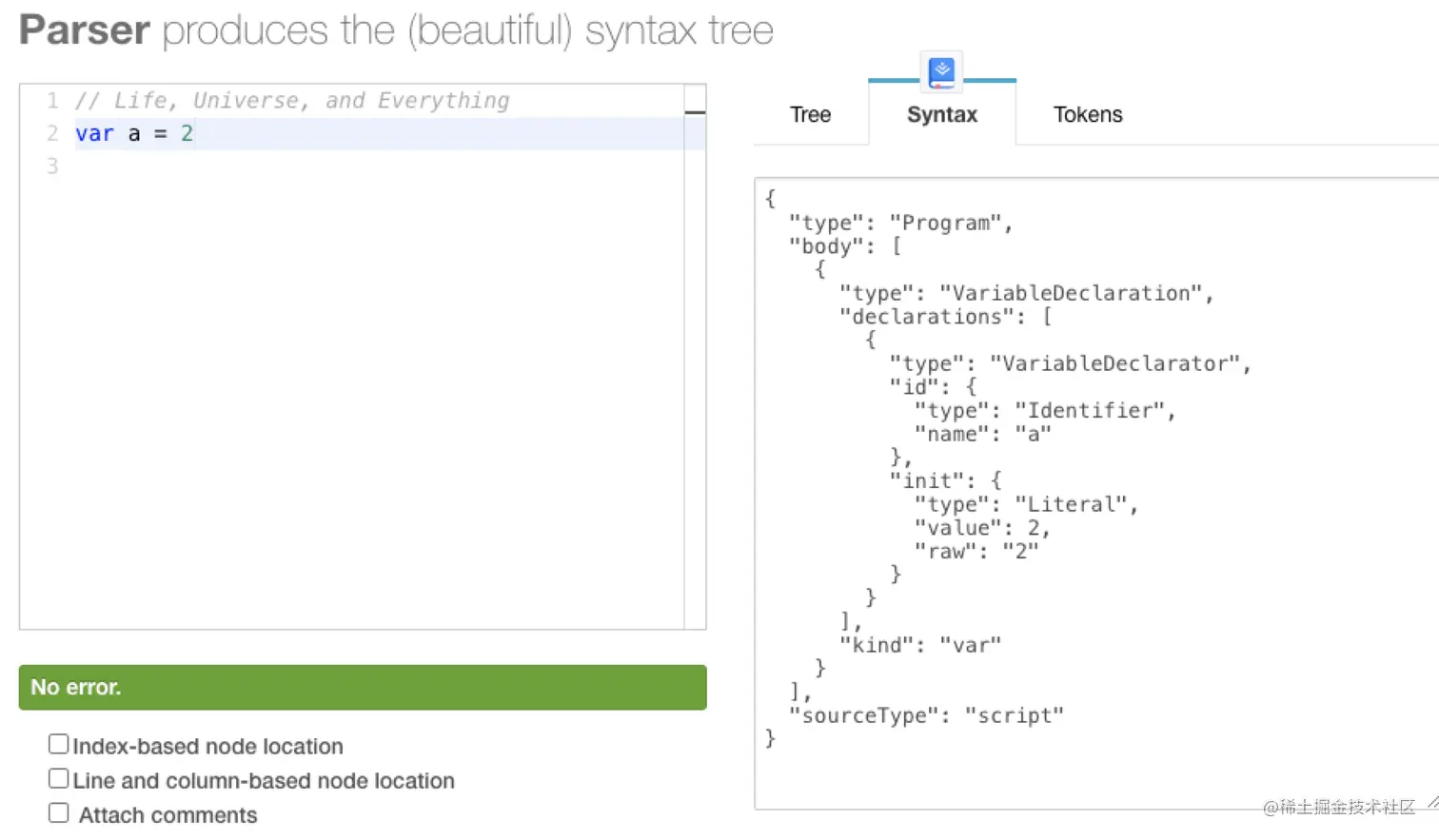The height and width of the screenshot is (840, 1439).
Task: Click the editor vertical scrollbar track
Action: (695, 357)
